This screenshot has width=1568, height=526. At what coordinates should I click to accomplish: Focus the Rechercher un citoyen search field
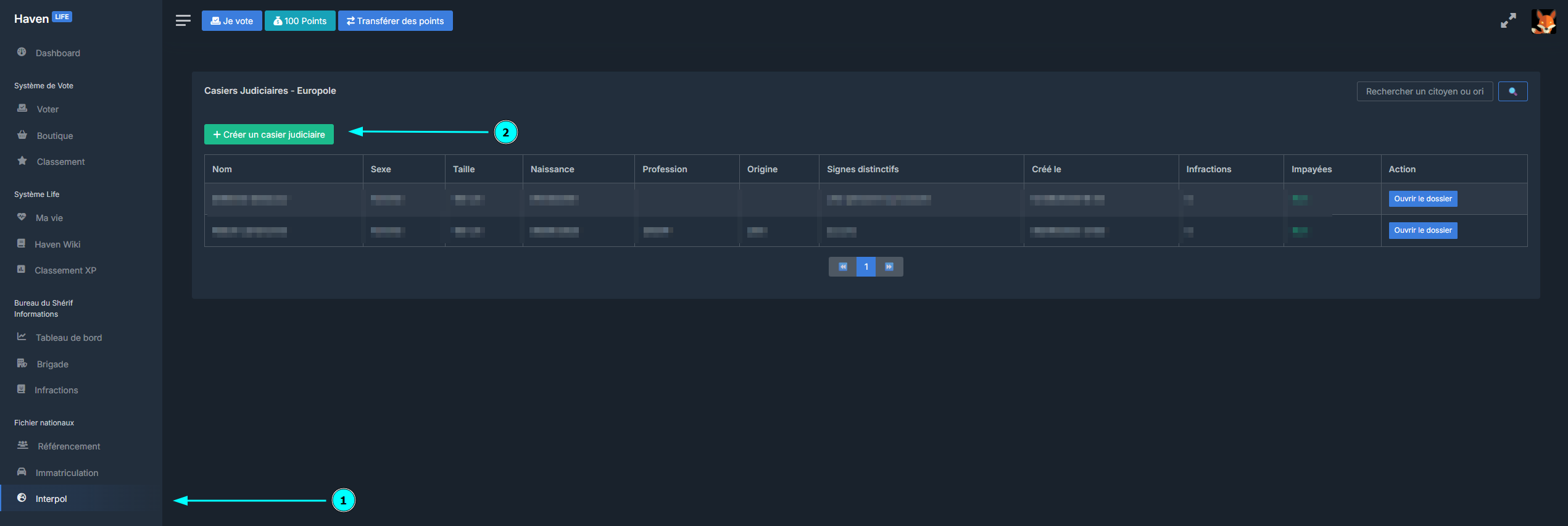[1424, 91]
